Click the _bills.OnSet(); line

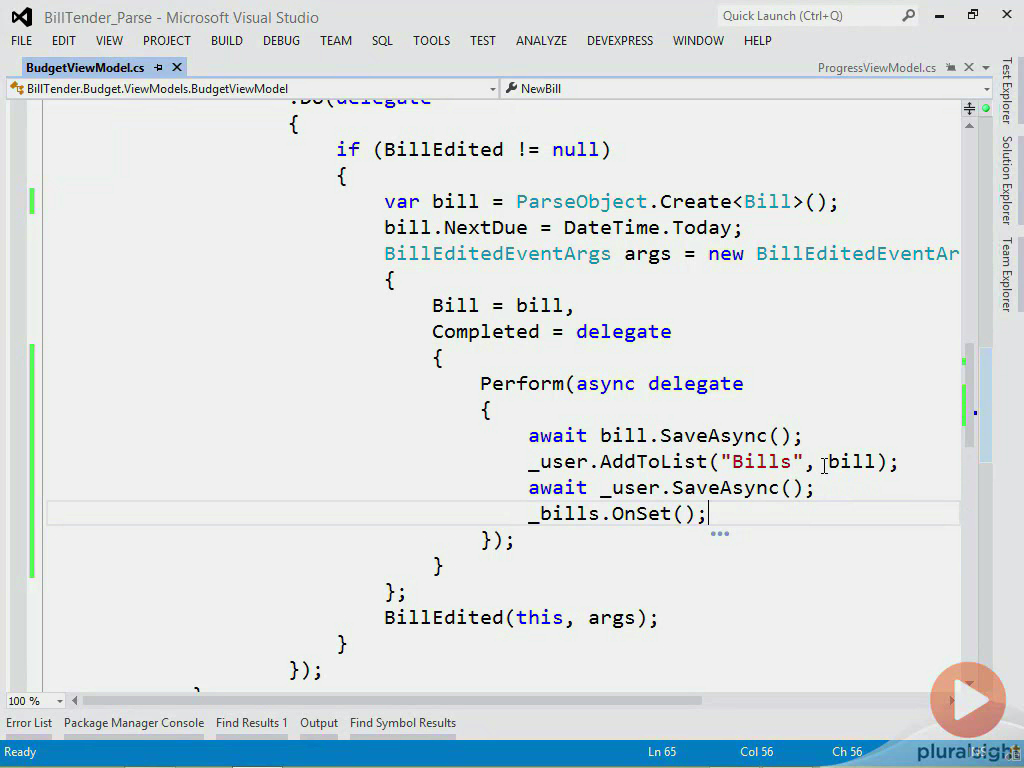coord(617,513)
